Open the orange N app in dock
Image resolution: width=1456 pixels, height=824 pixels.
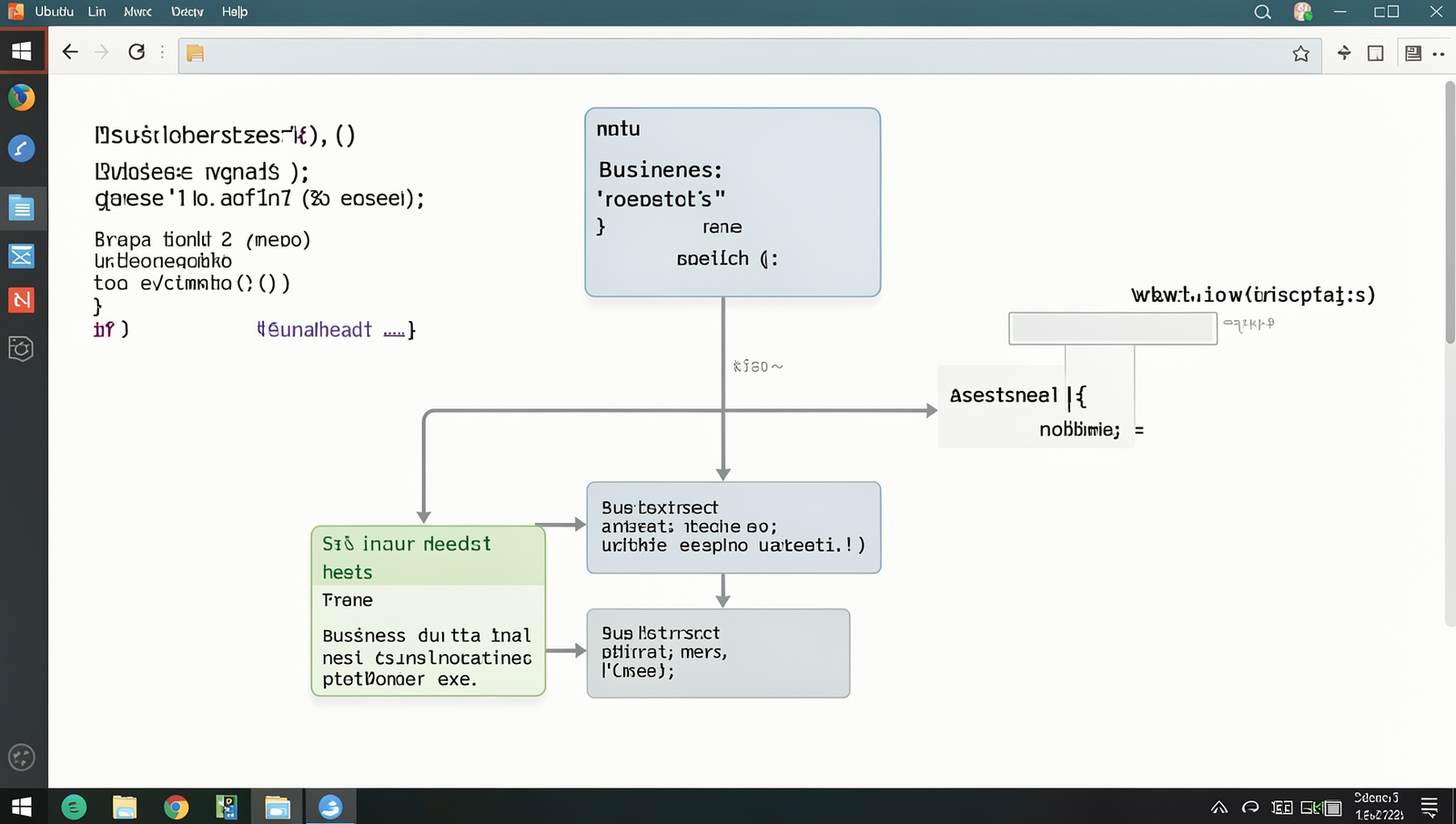click(x=22, y=300)
